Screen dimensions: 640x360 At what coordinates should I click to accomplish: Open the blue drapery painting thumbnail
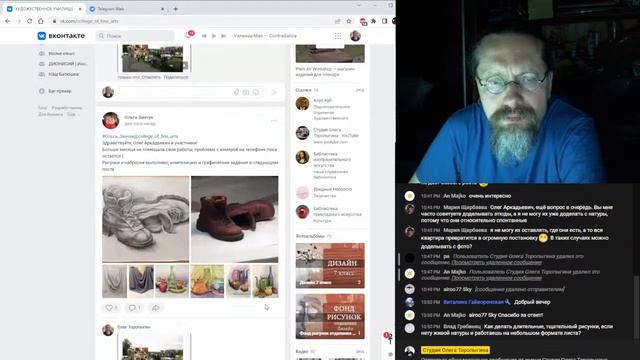141,281
